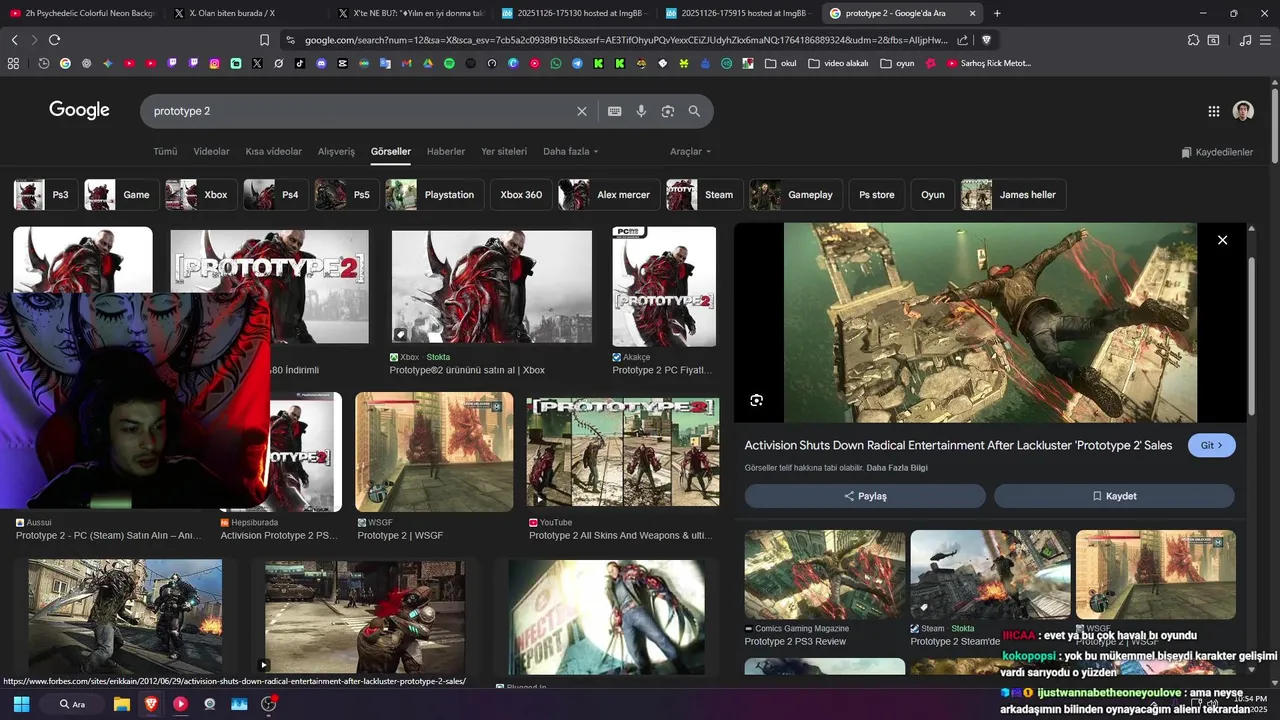Bookmark this page with the bookmark icon
Screen dimensions: 1280x720
tap(264, 40)
